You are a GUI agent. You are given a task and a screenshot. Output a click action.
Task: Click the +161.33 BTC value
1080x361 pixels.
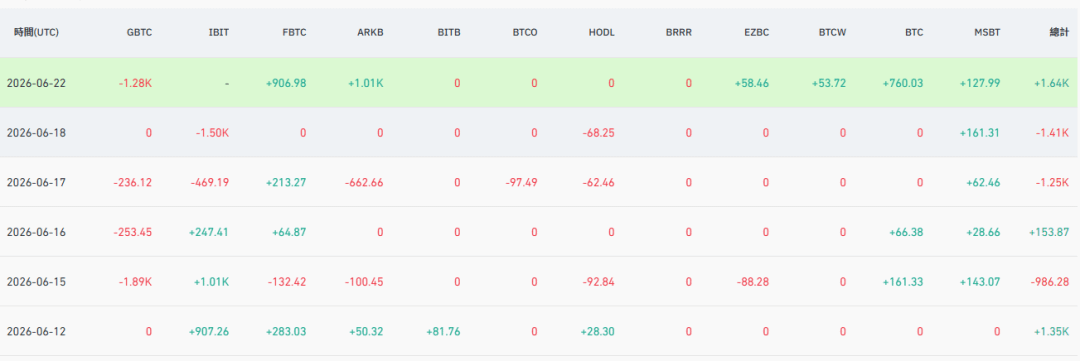coord(903,282)
